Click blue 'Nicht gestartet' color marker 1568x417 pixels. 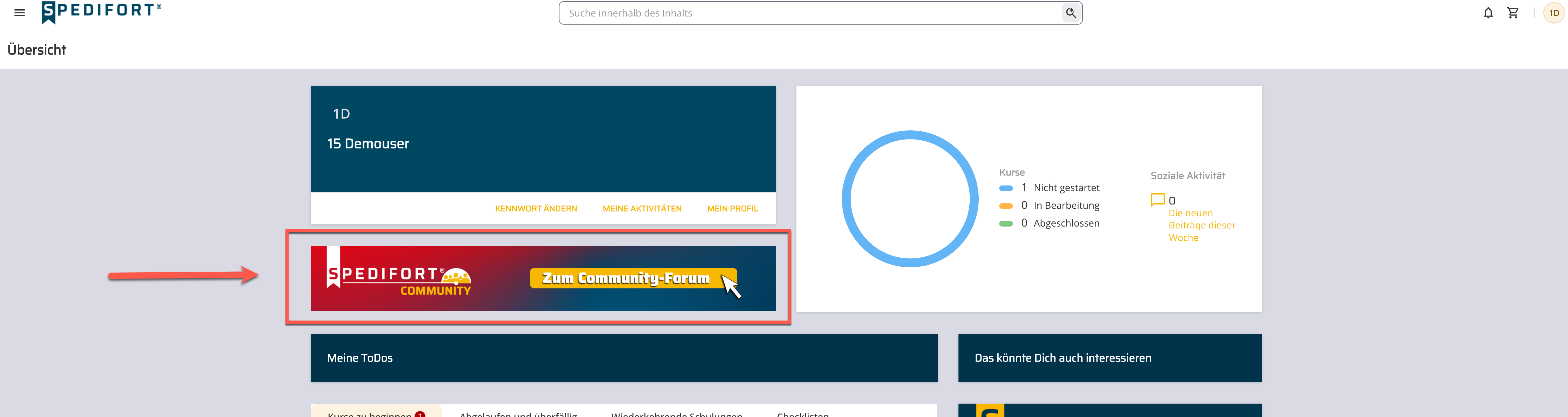tap(1005, 188)
